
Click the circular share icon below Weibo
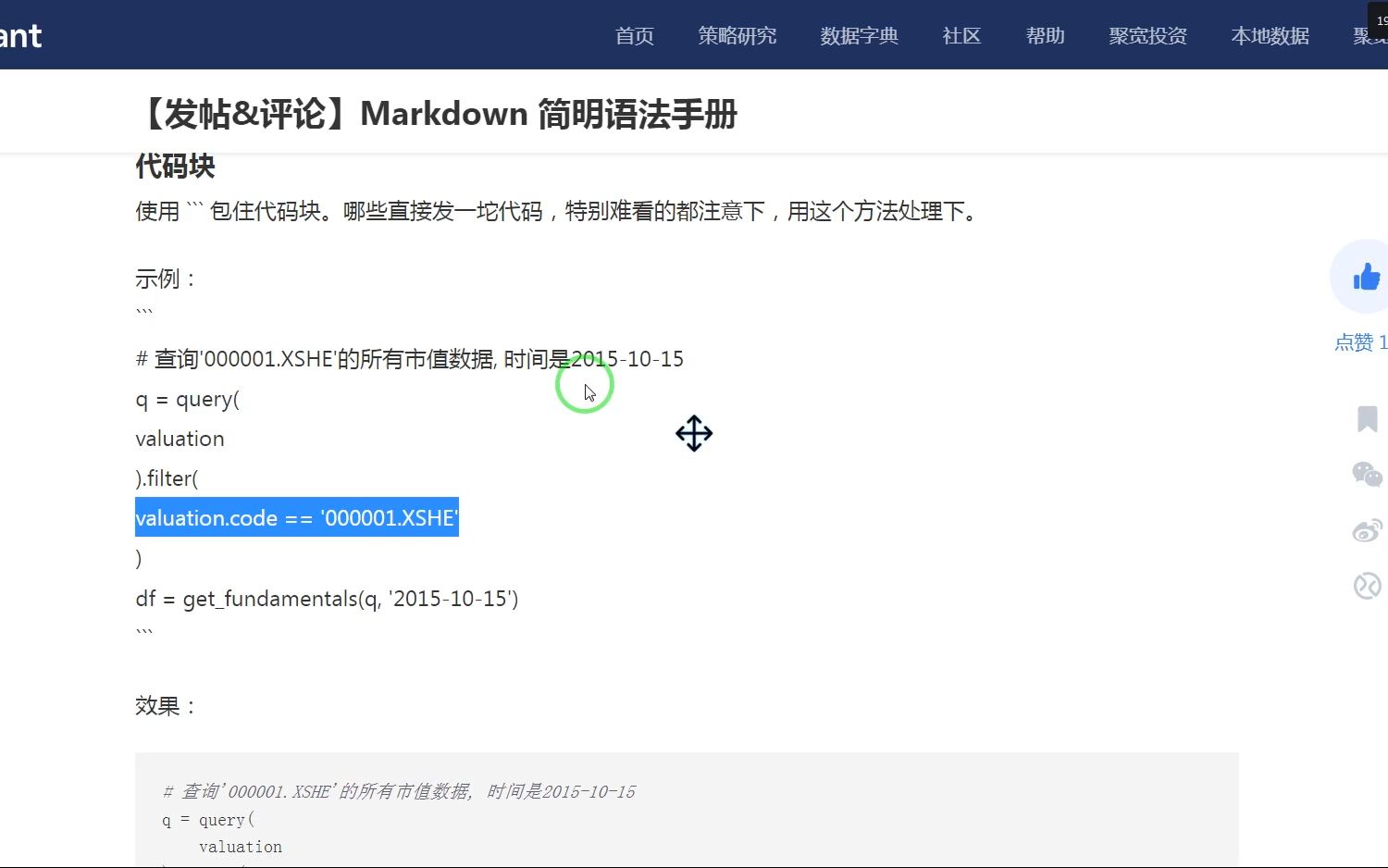pyautogui.click(x=1367, y=586)
